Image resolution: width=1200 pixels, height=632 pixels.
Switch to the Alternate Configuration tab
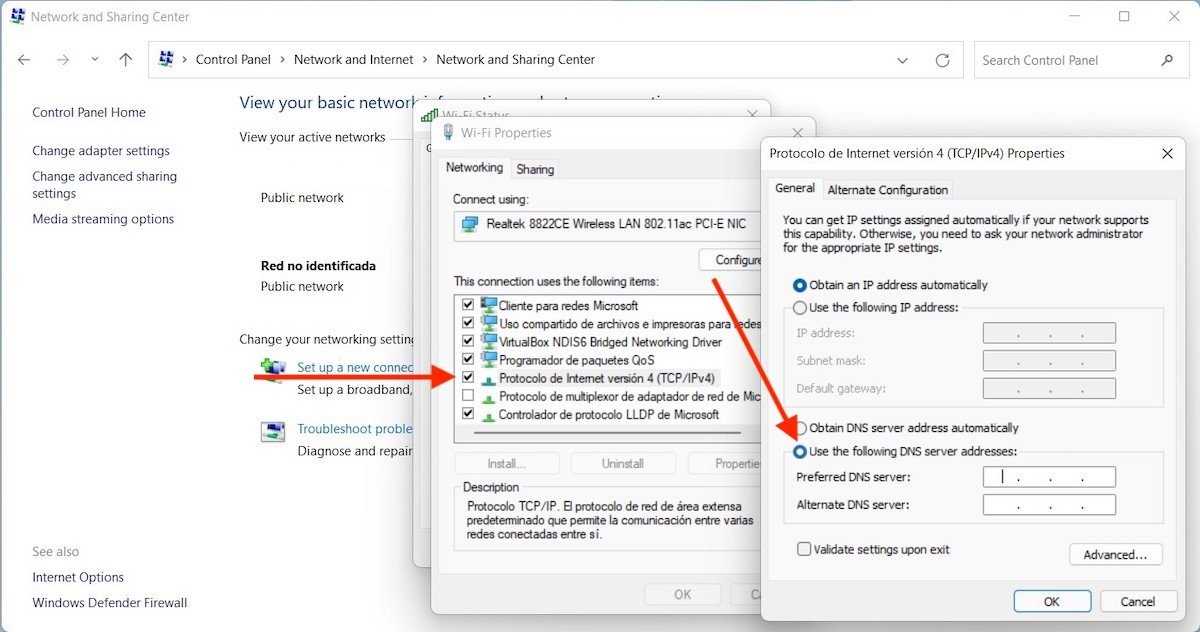[887, 190]
